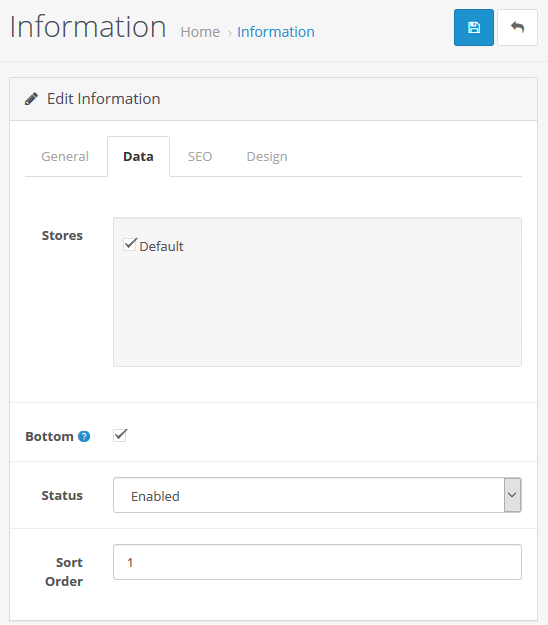
Task: Uncheck the Bottom checkbox
Action: [120, 435]
